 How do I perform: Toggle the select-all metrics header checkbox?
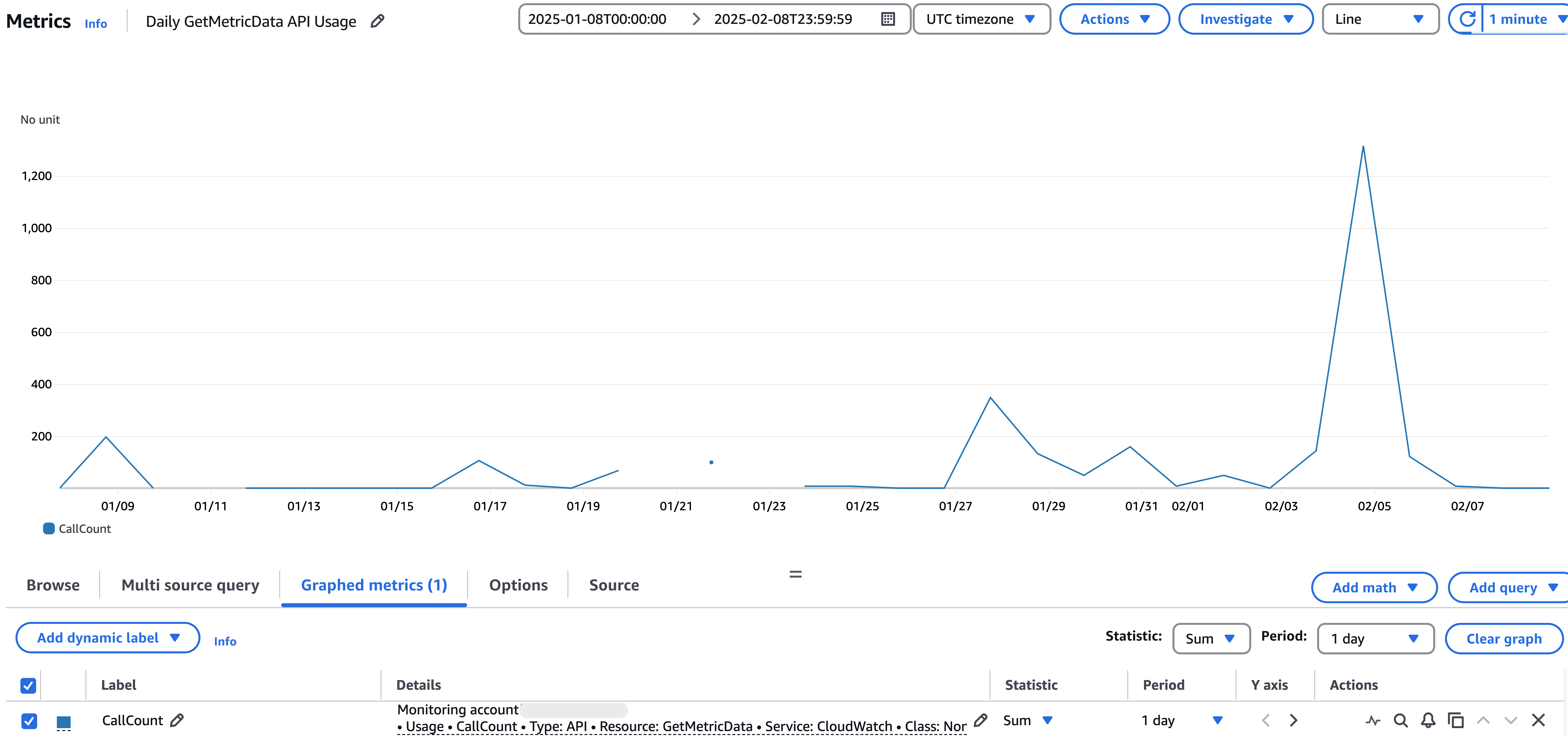point(28,686)
